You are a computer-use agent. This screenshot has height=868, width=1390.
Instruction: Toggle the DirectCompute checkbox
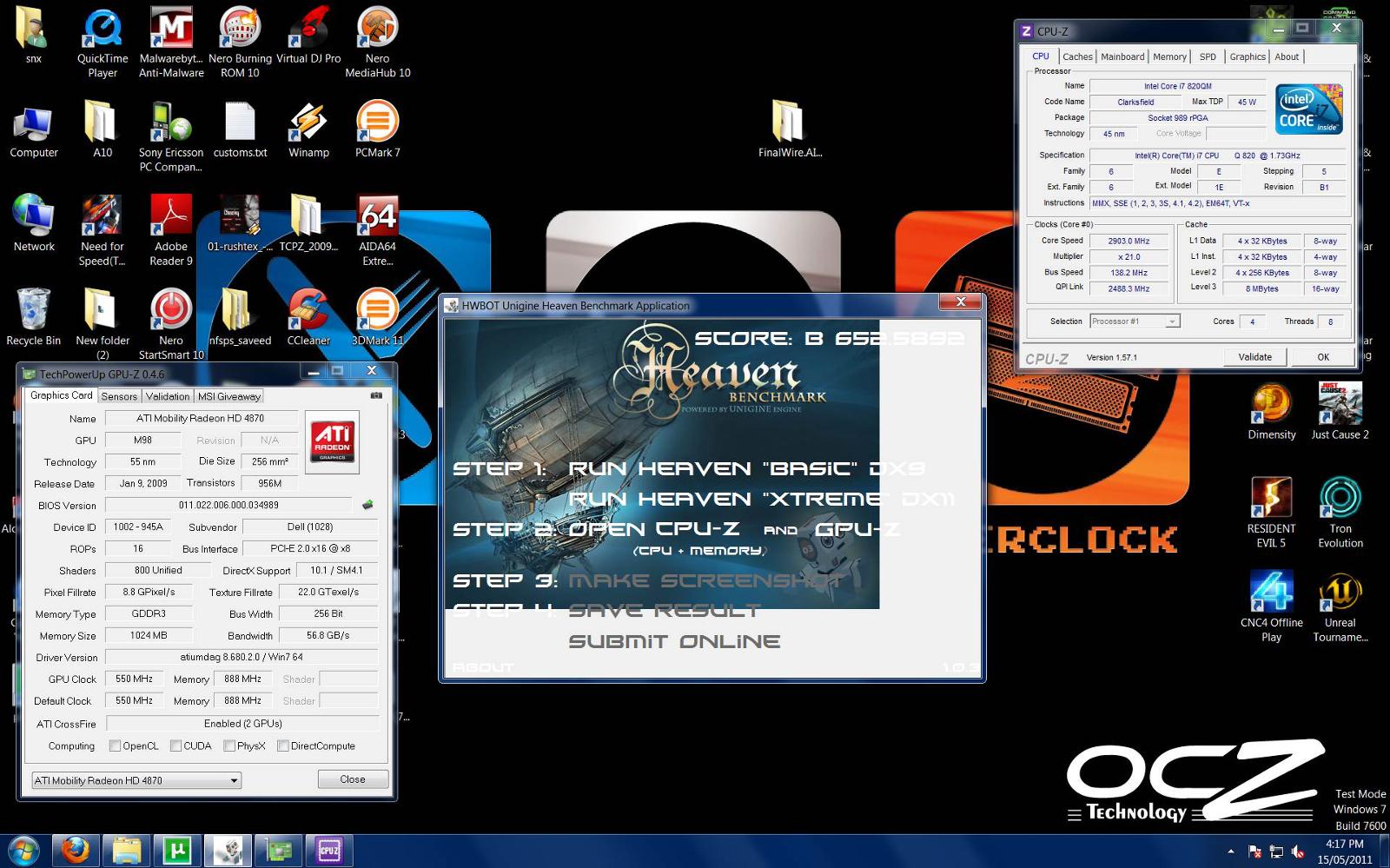282,745
